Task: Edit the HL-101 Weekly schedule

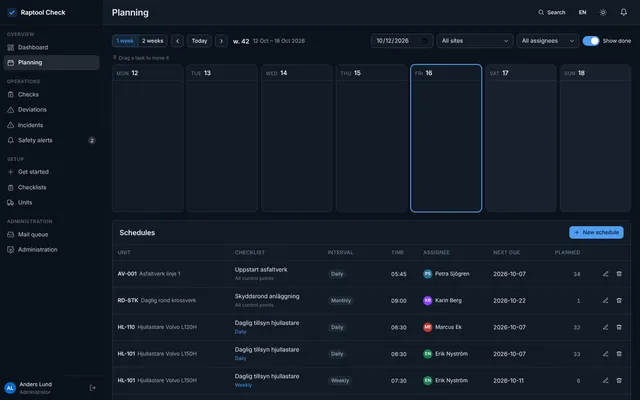Action: pyautogui.click(x=605, y=380)
